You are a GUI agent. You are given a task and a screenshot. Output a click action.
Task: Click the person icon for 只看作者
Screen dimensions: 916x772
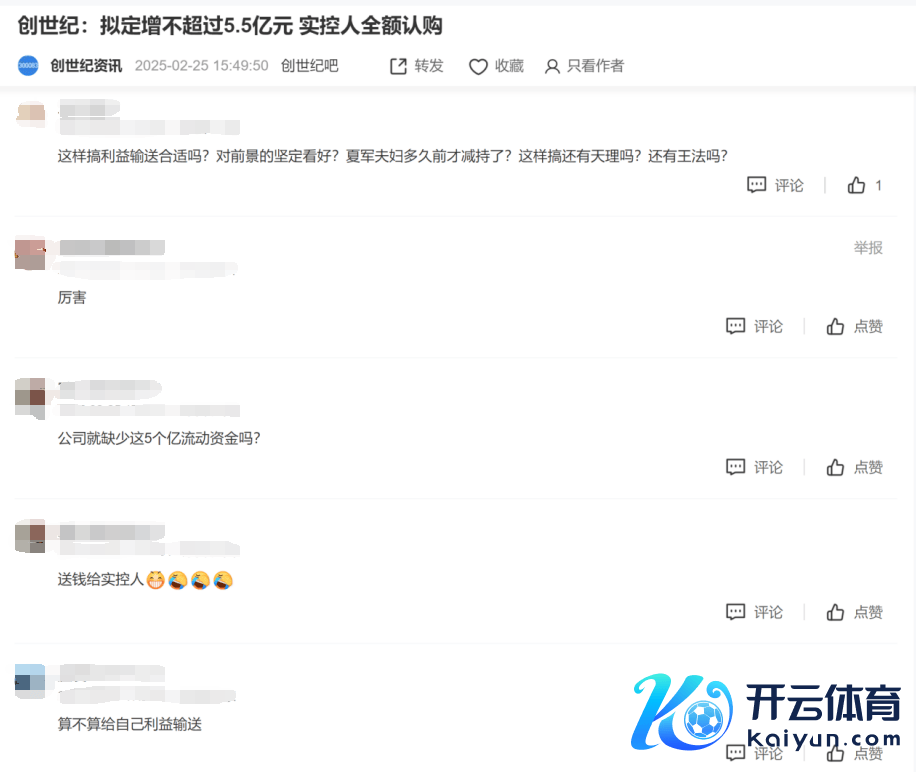tap(551, 67)
